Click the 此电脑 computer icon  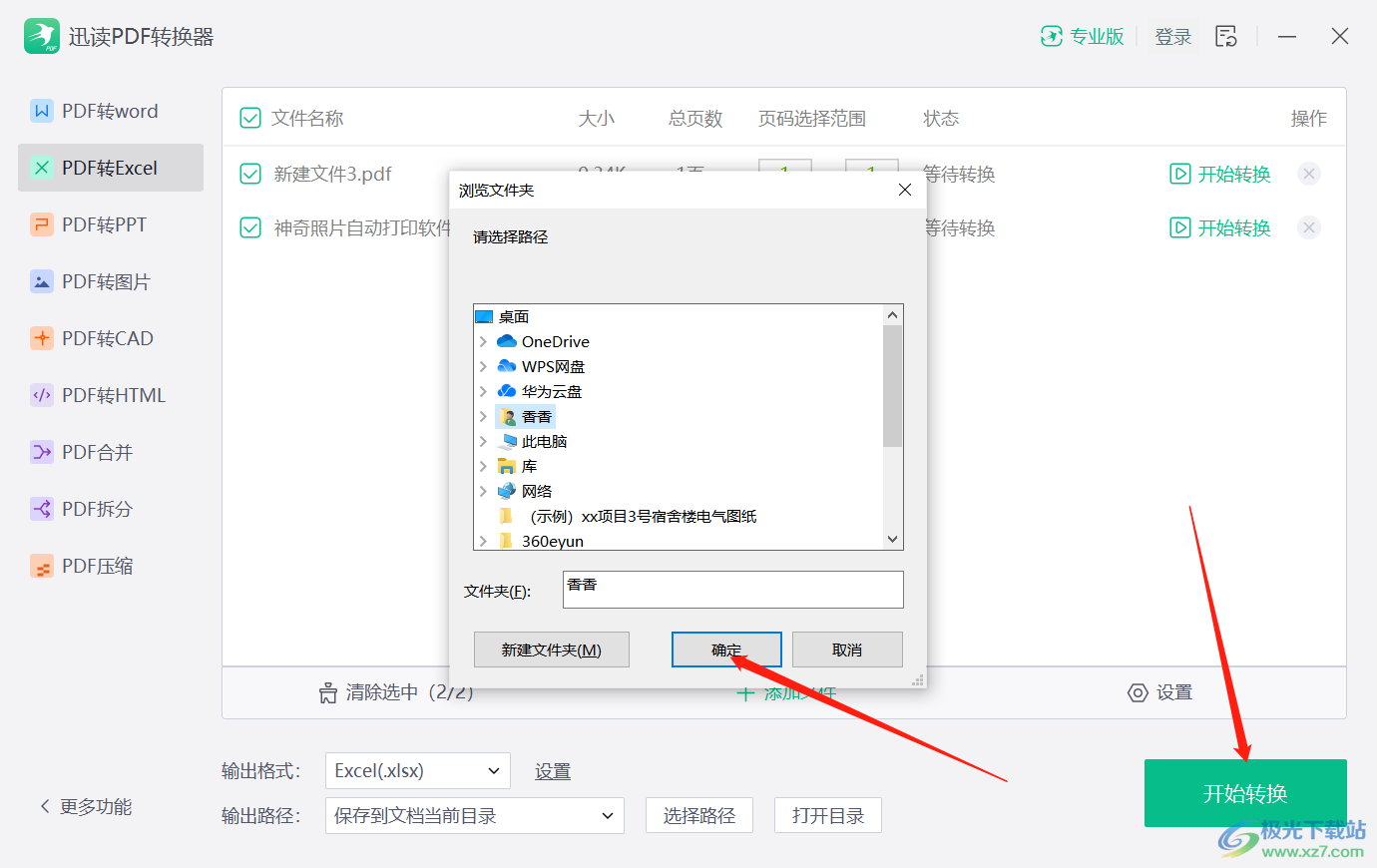click(x=508, y=441)
